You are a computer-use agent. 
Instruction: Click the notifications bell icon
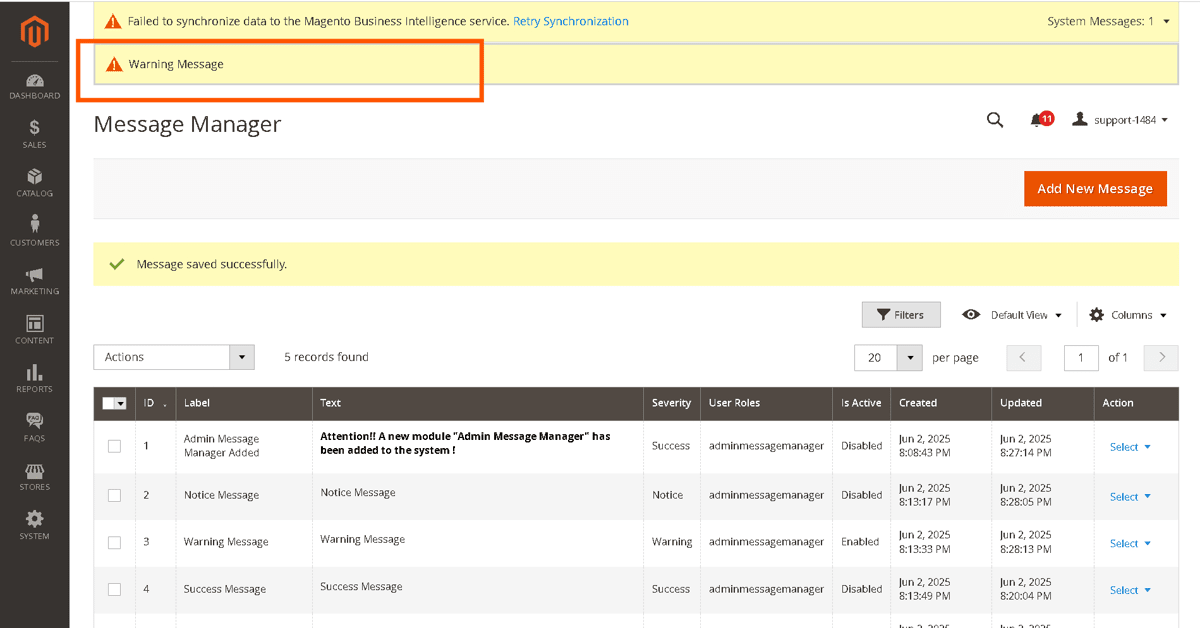pos(1037,120)
